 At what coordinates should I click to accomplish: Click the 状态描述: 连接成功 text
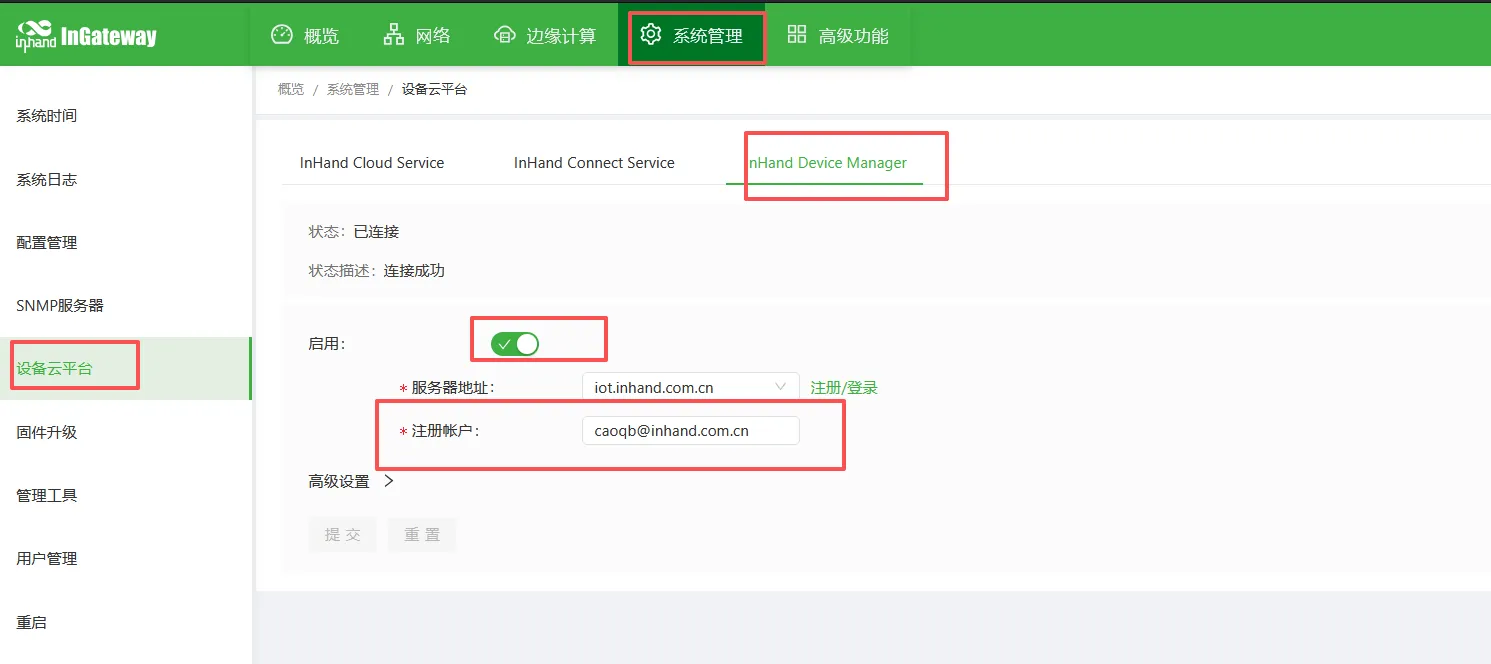coord(377,271)
